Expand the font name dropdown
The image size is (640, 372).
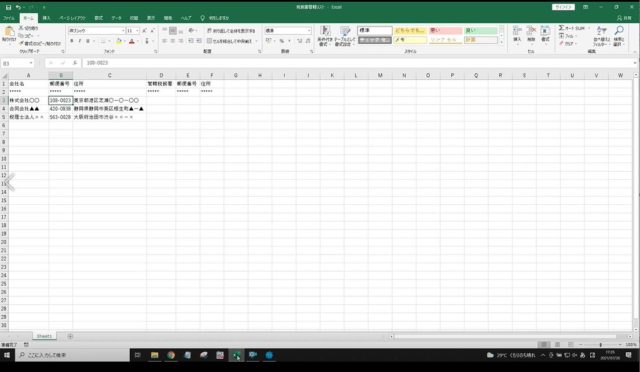123,31
